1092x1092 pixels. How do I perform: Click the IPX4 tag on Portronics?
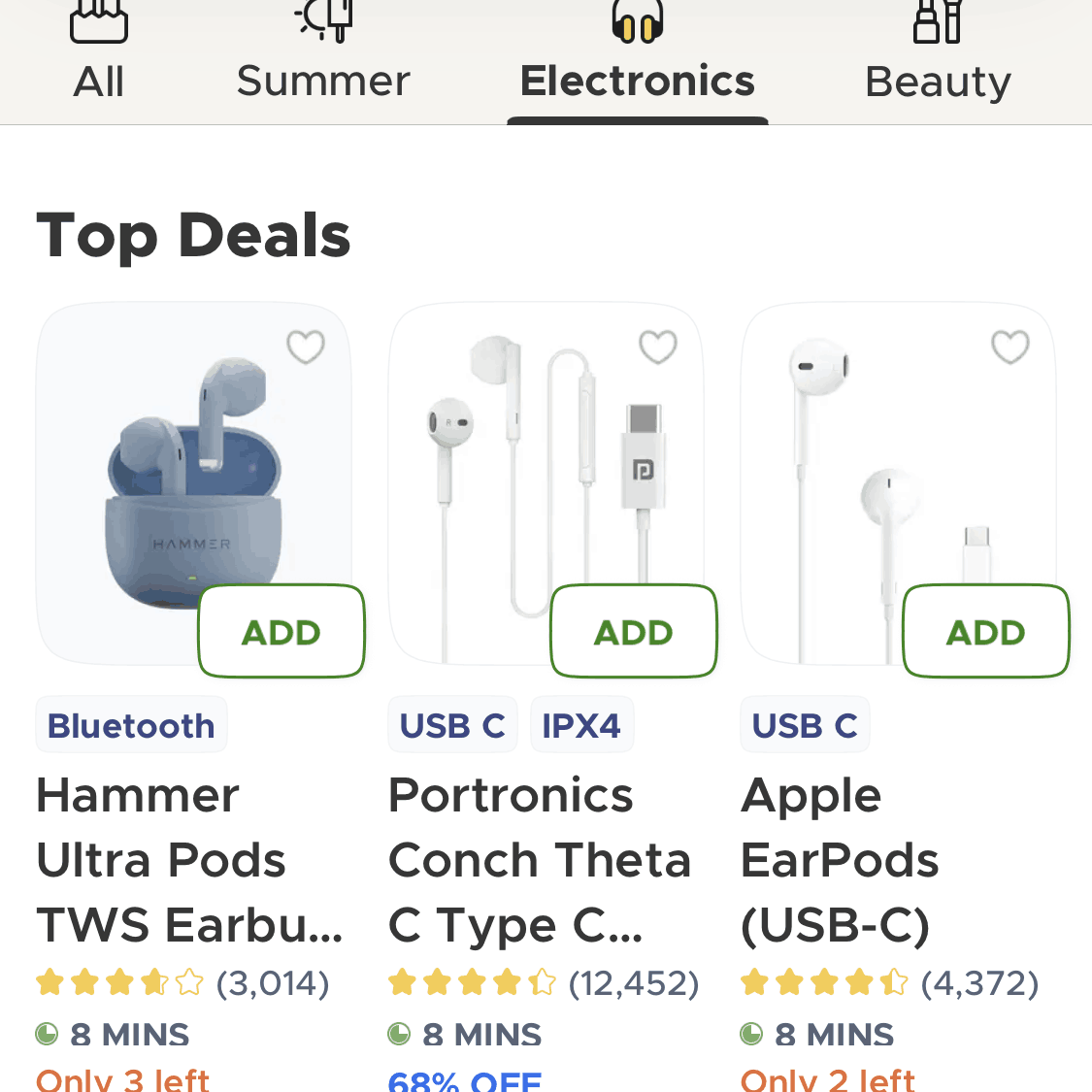581,725
